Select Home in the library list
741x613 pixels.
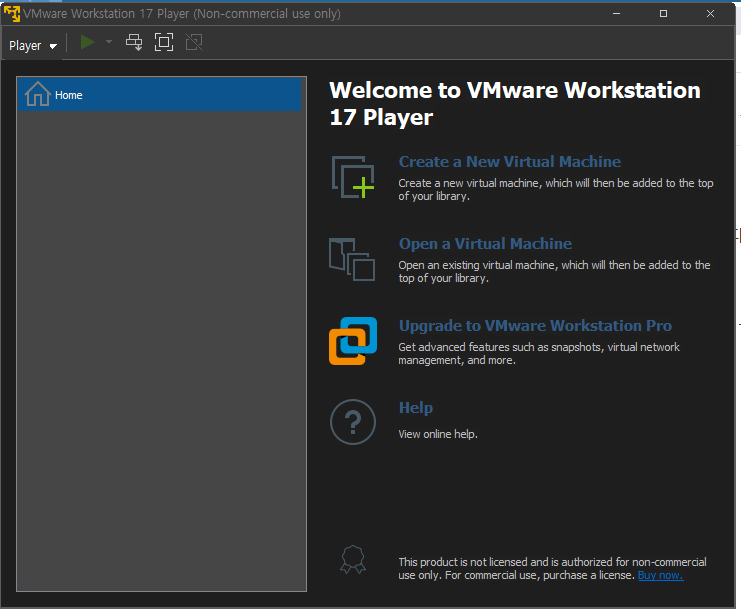coord(159,95)
